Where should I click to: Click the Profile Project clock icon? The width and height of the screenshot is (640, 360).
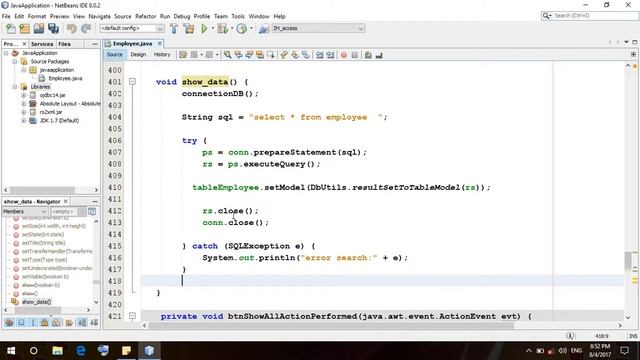(x=242, y=29)
